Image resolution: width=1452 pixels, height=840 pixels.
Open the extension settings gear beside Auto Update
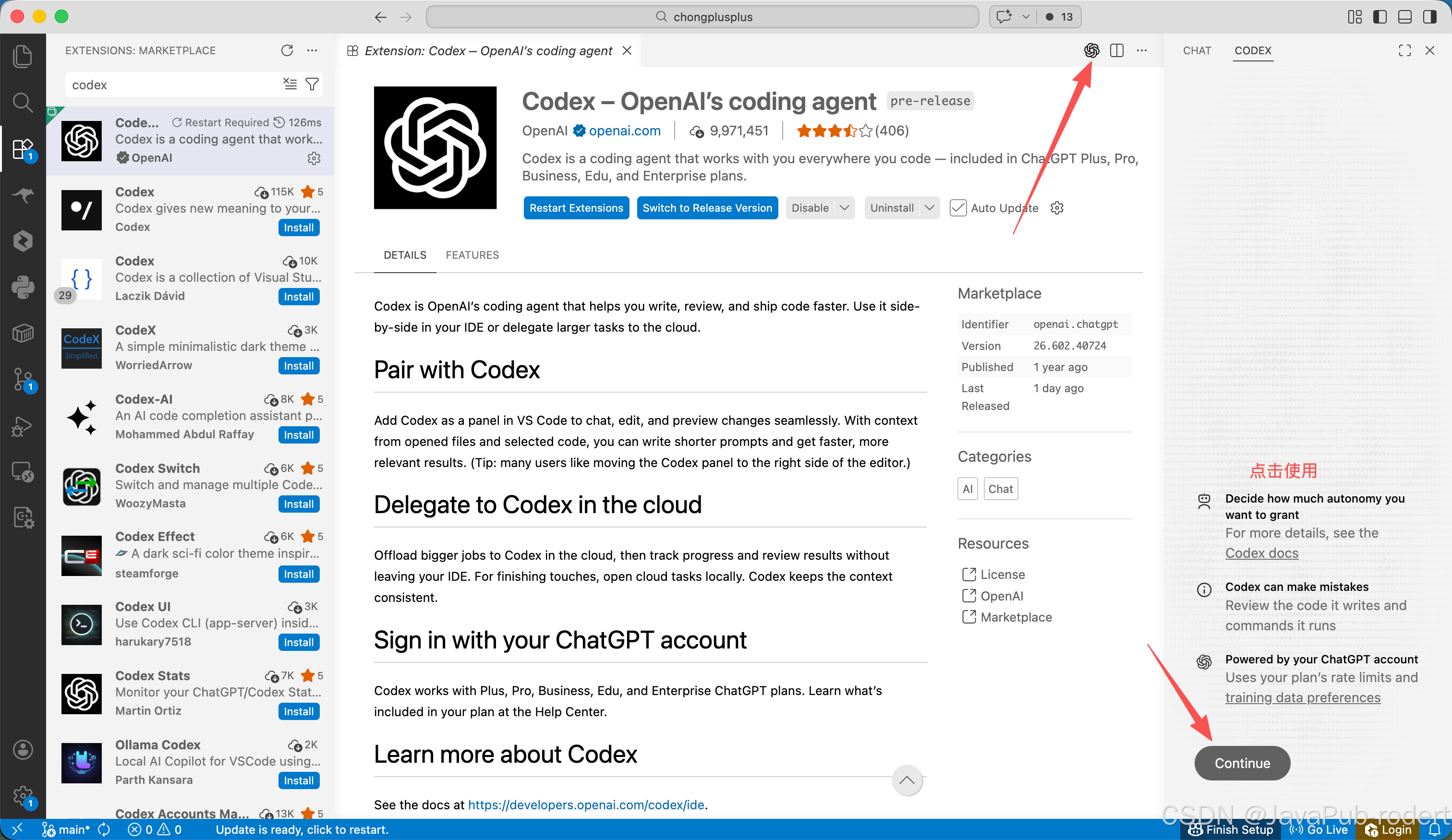click(1057, 207)
